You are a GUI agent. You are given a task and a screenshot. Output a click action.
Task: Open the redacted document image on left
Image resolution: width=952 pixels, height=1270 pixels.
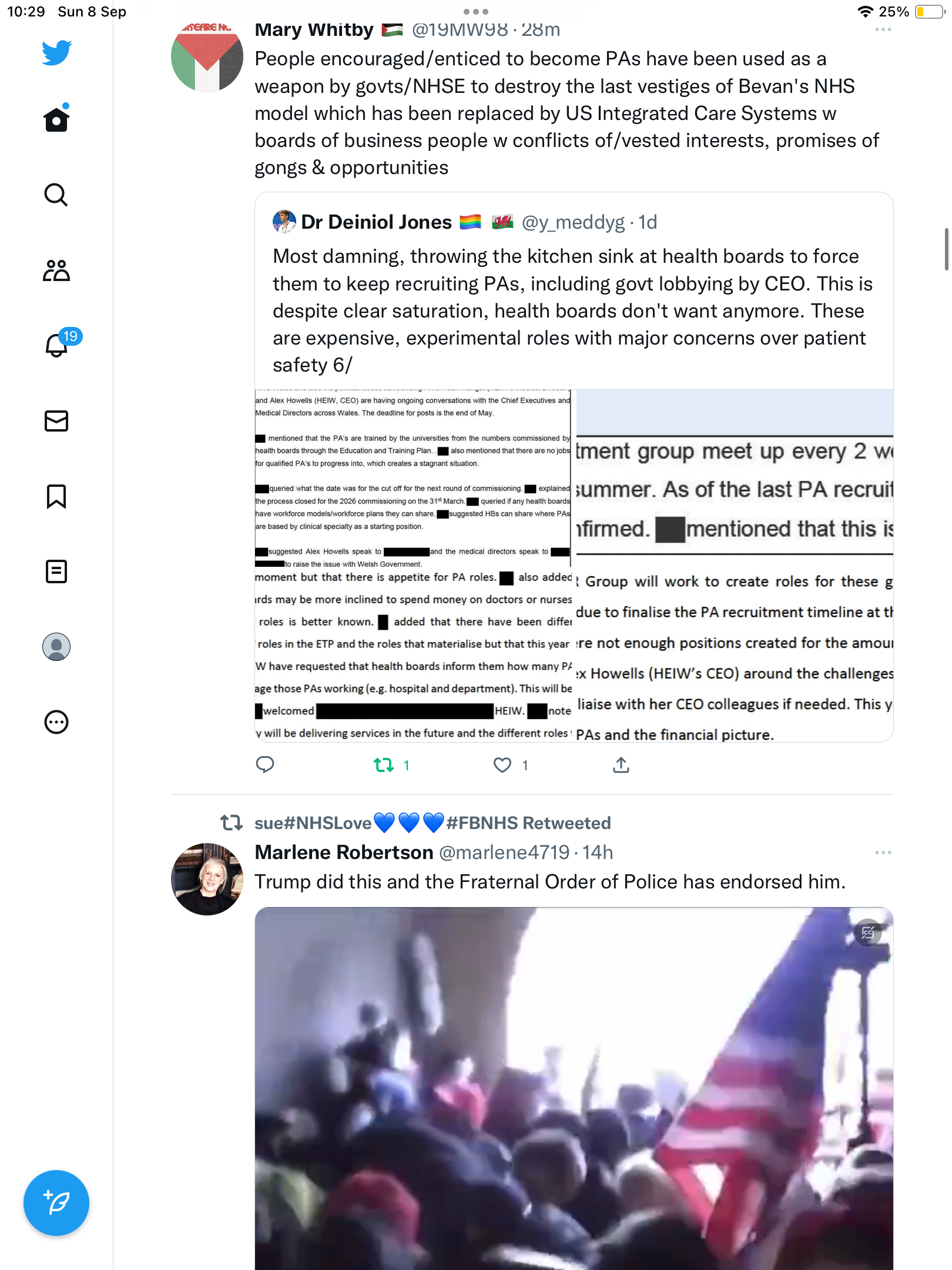click(x=413, y=566)
